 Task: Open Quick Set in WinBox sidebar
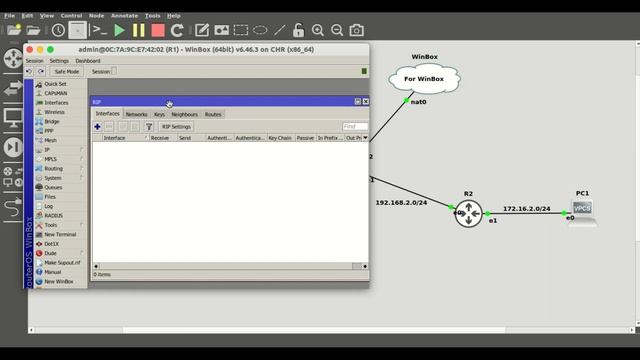[55, 84]
